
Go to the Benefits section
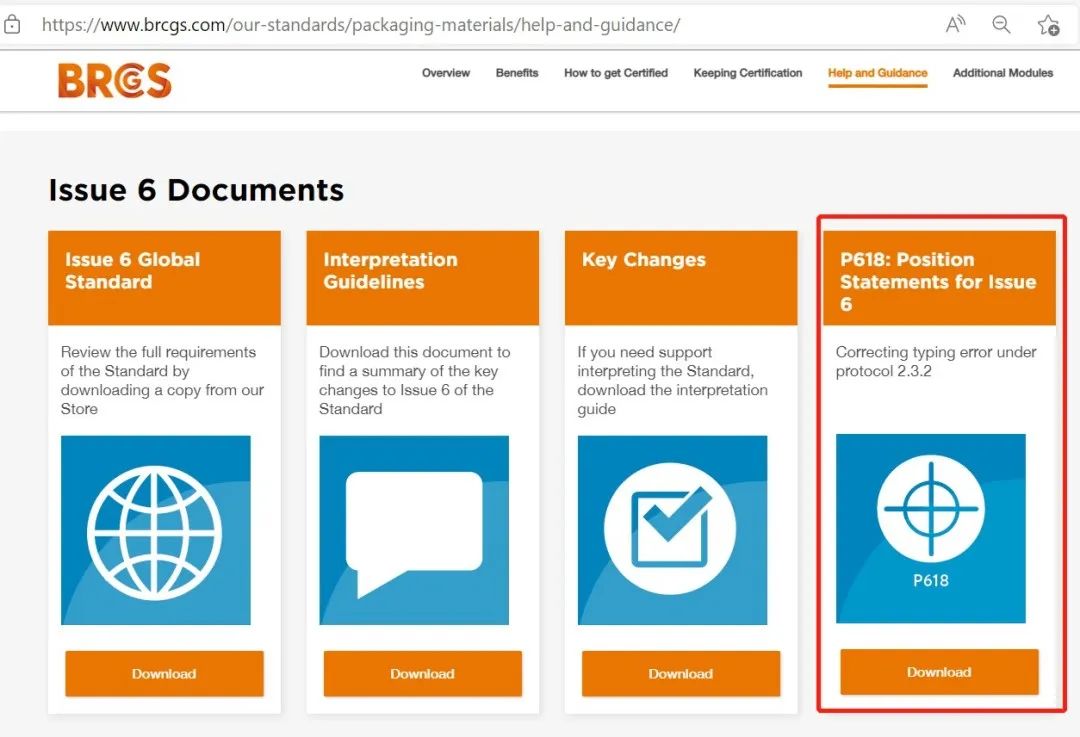click(x=517, y=73)
